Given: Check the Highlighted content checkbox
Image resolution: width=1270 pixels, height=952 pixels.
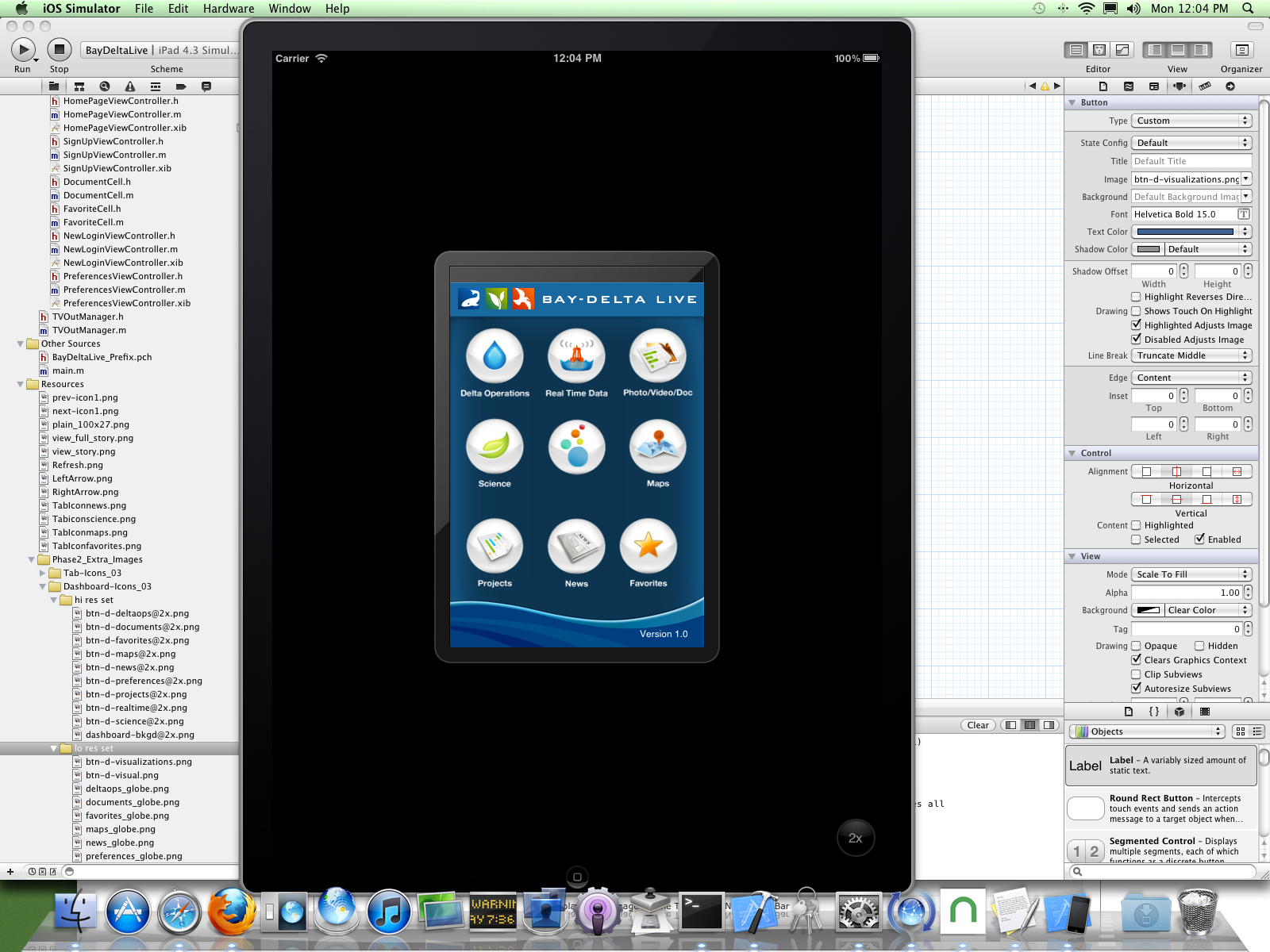Looking at the screenshot, I should 1136,525.
